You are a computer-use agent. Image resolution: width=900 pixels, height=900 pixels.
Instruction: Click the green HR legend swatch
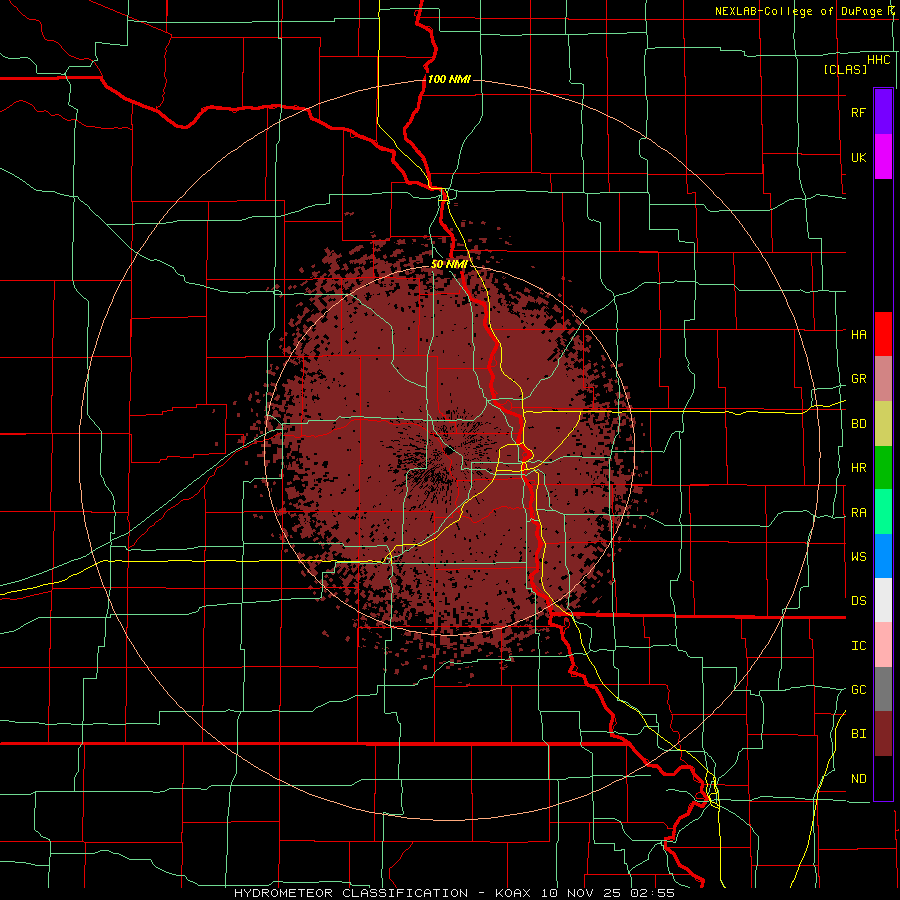883,468
